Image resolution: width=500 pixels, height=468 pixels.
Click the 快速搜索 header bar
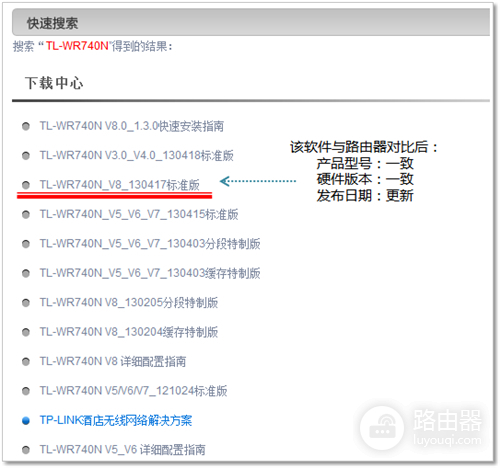point(251,23)
